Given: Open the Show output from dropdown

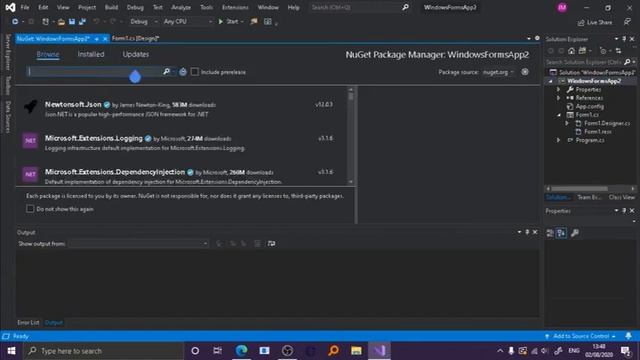Looking at the screenshot, I should (x=138, y=244).
